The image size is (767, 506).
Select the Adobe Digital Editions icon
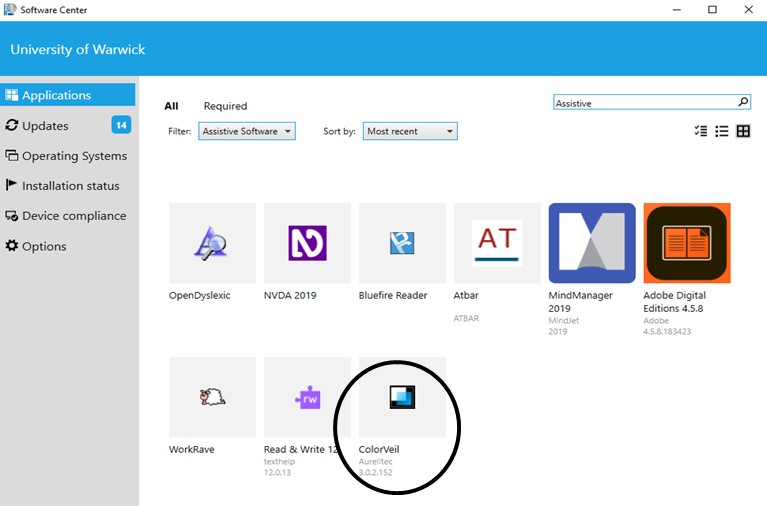[687, 243]
